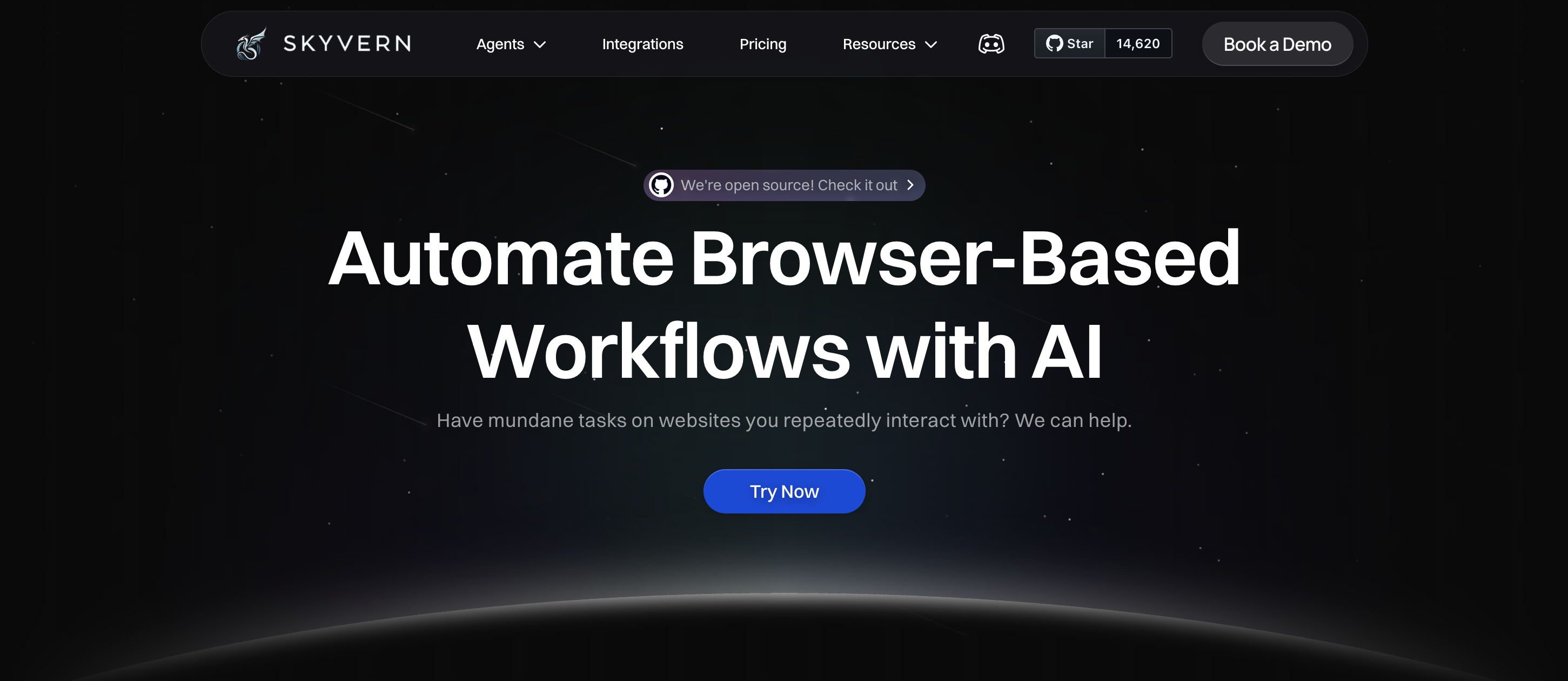Click the Skyvern dragon logo
Viewport: 1568px width, 681px height.
point(250,43)
